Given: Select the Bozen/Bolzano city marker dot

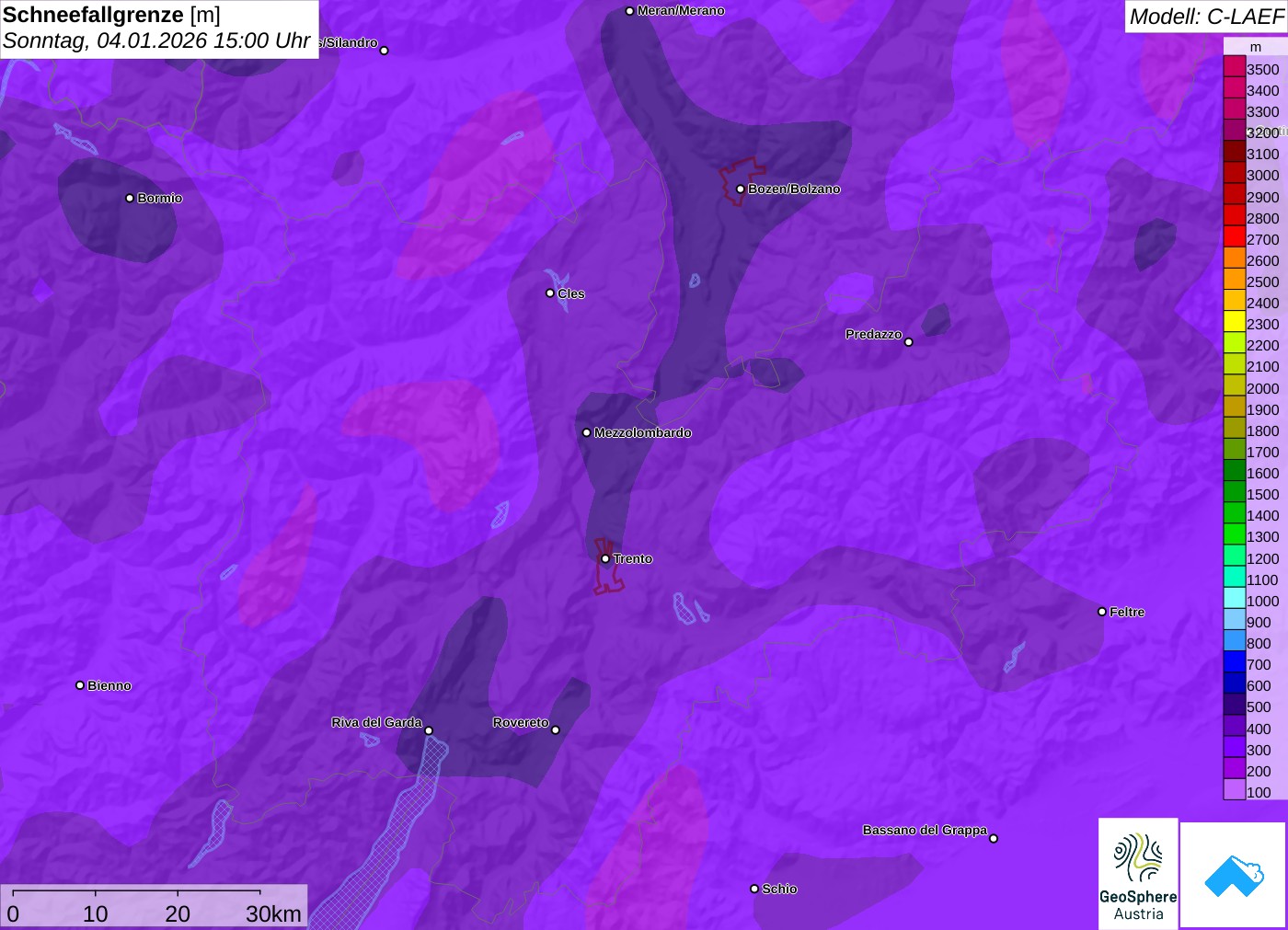Looking at the screenshot, I should point(741,189).
